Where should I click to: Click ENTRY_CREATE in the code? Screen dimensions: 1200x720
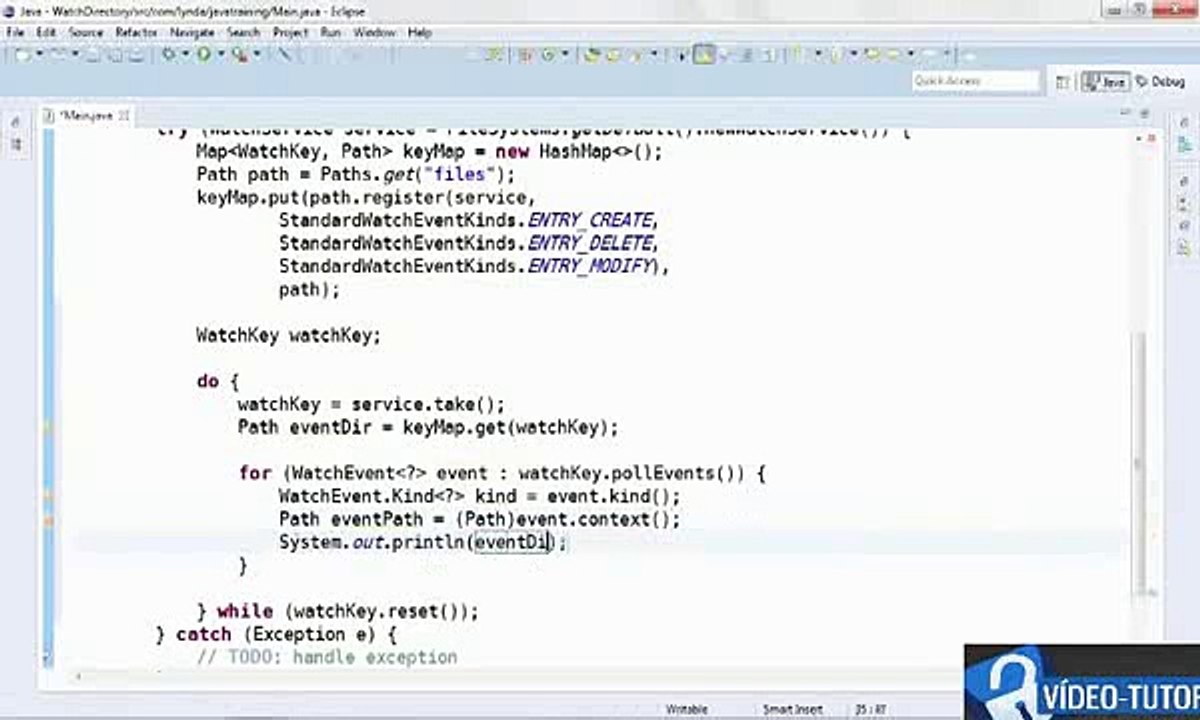pyautogui.click(x=590, y=220)
